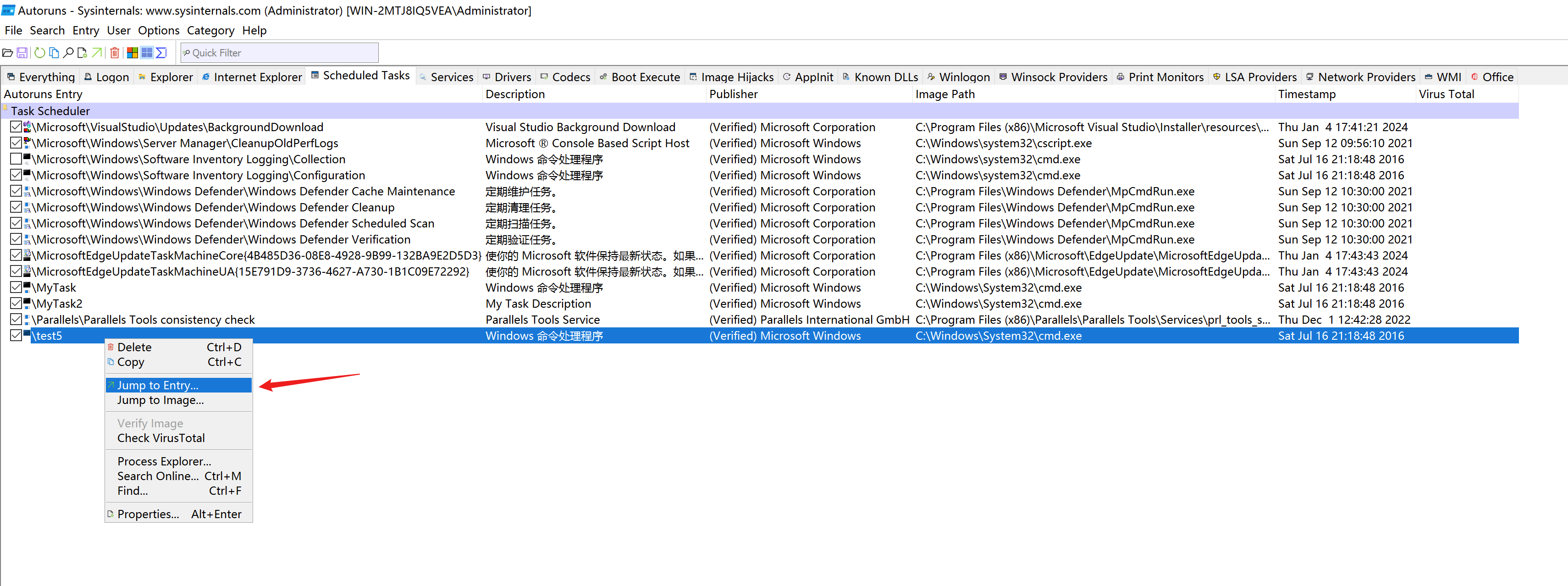Click the Timestamp column header
Screen dimensions: 1568x586
tap(1306, 94)
